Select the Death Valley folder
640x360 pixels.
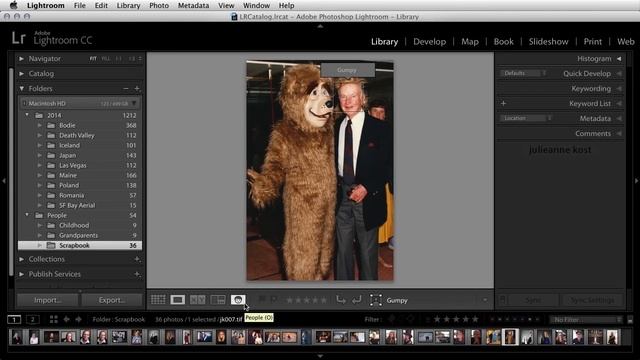(x=77, y=135)
